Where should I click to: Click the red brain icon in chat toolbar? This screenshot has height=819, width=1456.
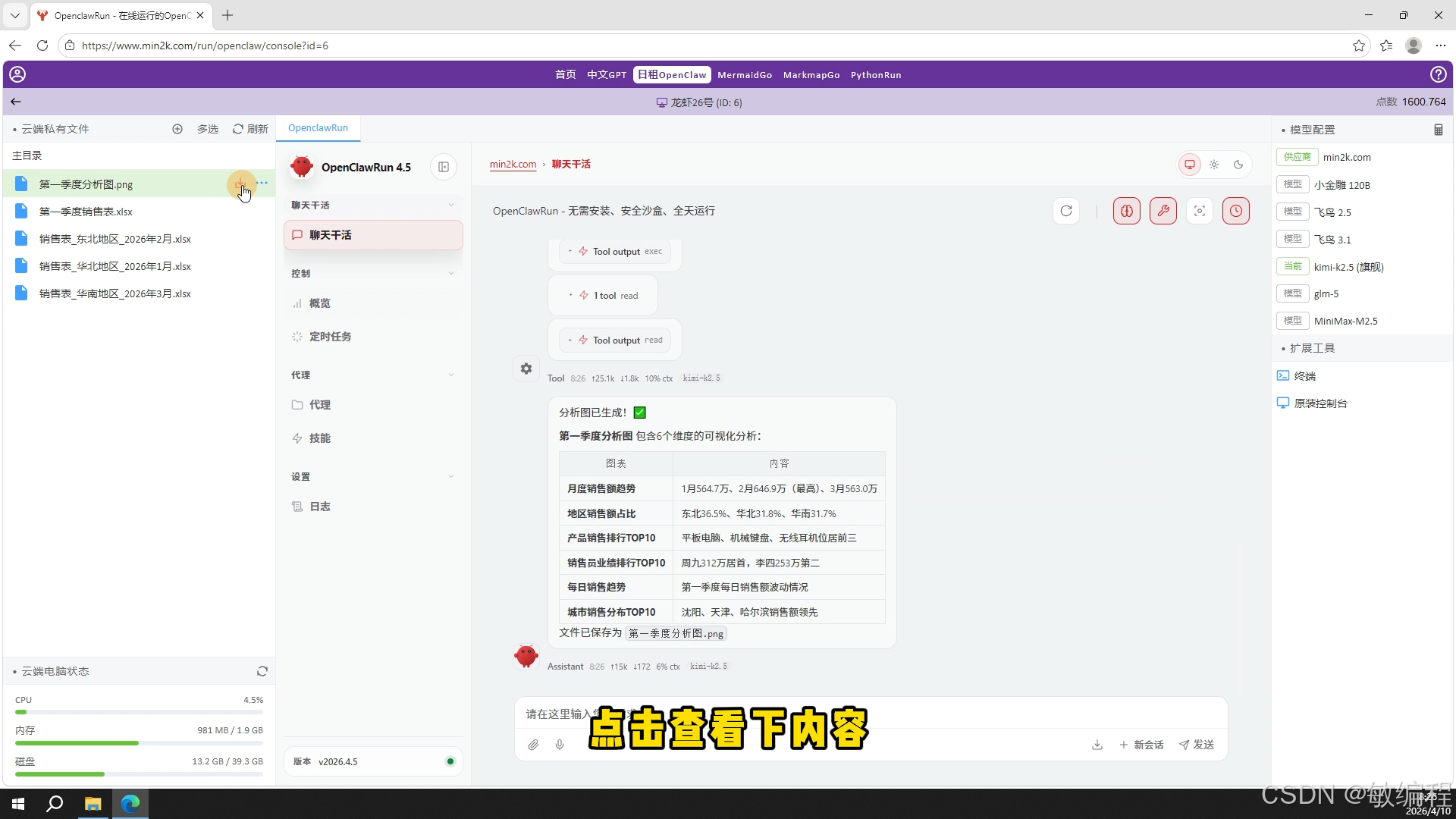[1126, 211]
